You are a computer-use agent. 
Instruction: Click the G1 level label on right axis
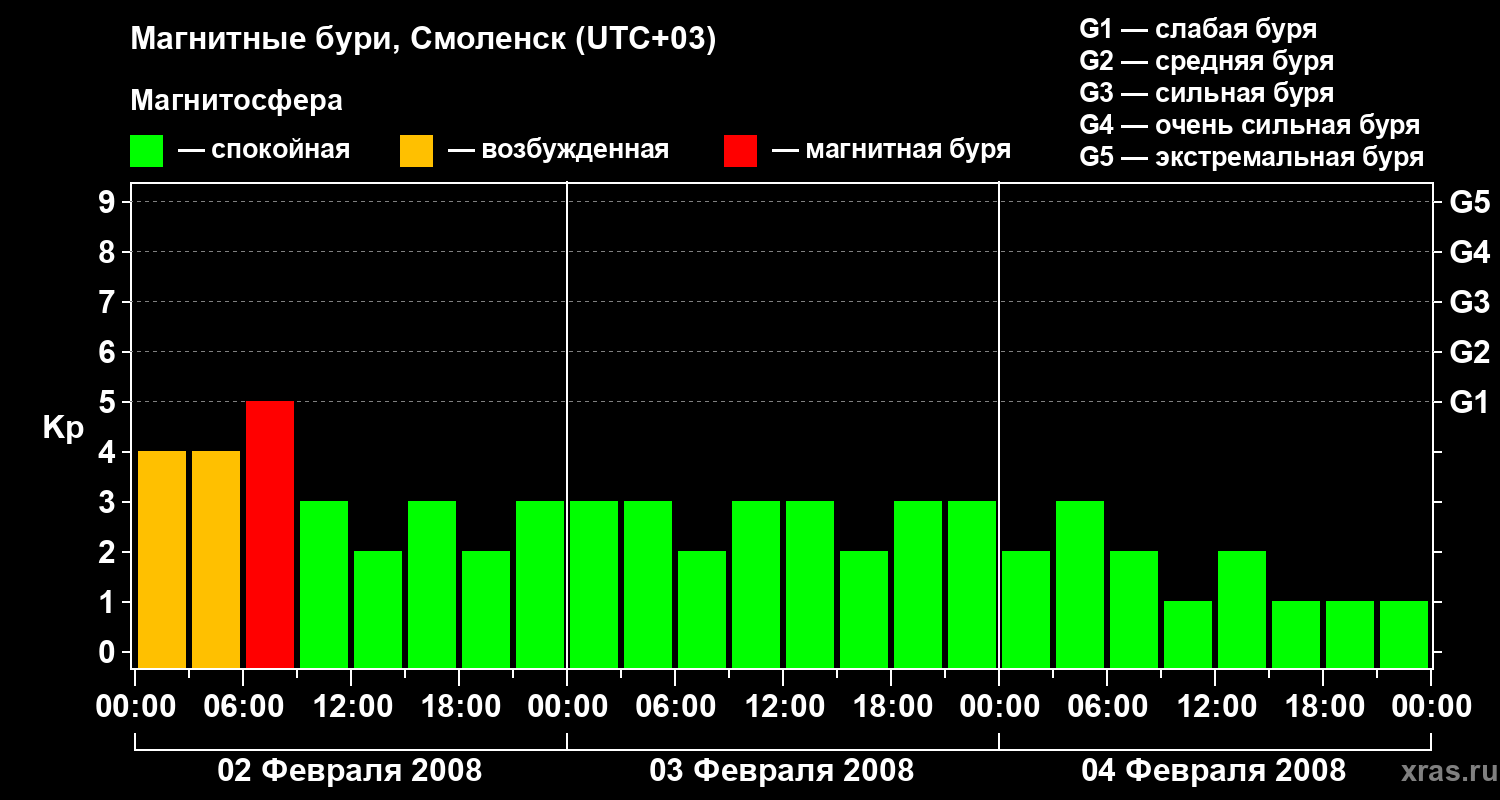1469,402
